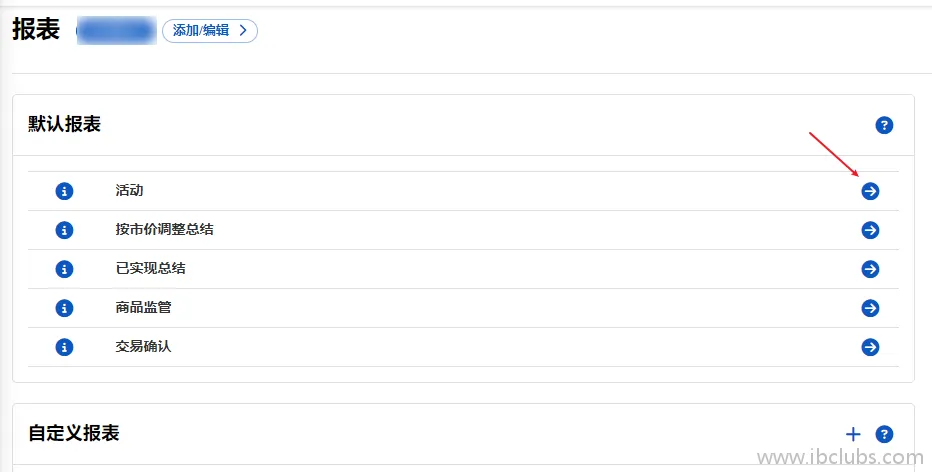Select the 活动 report row label
932x472 pixels.
[x=130, y=191]
